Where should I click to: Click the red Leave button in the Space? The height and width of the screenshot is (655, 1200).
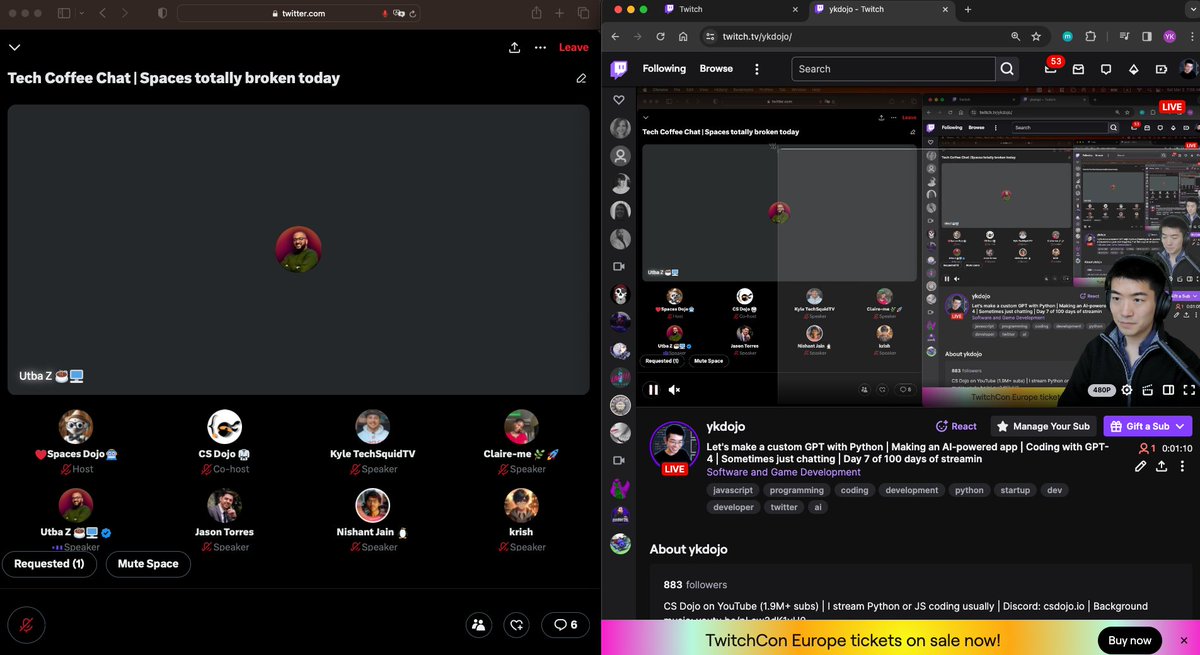573,47
